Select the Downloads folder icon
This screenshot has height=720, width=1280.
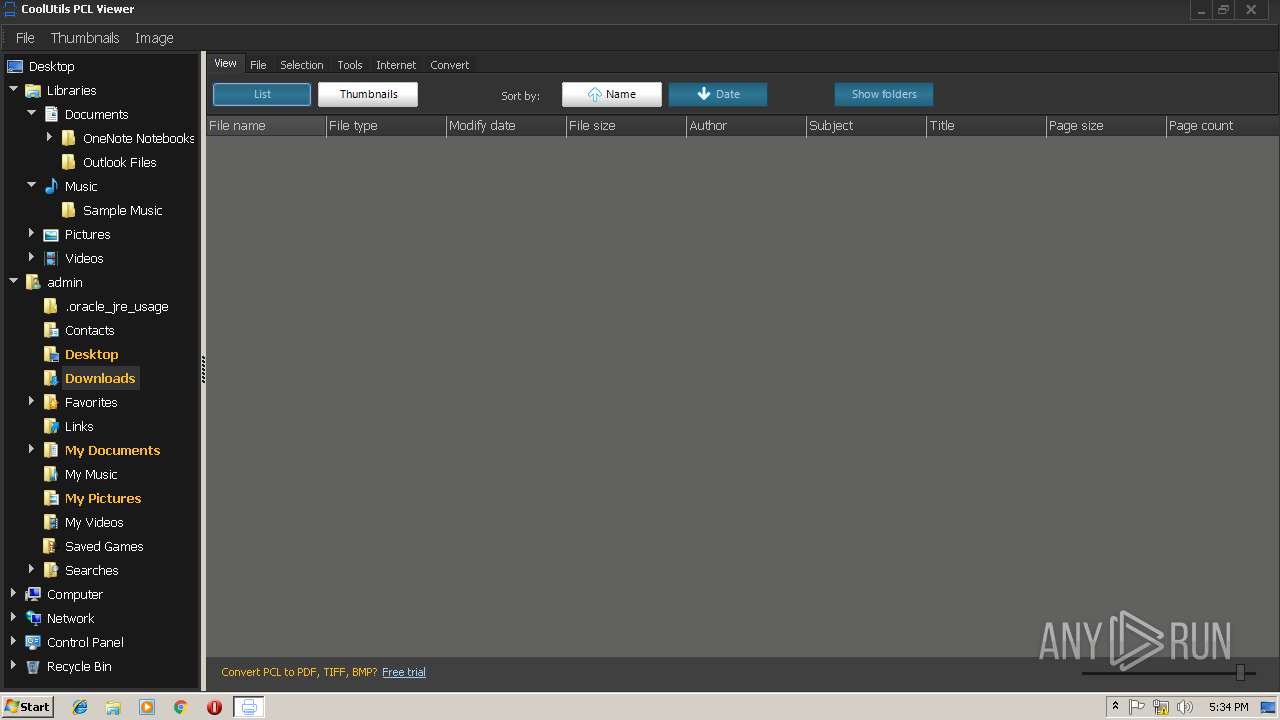coord(51,378)
